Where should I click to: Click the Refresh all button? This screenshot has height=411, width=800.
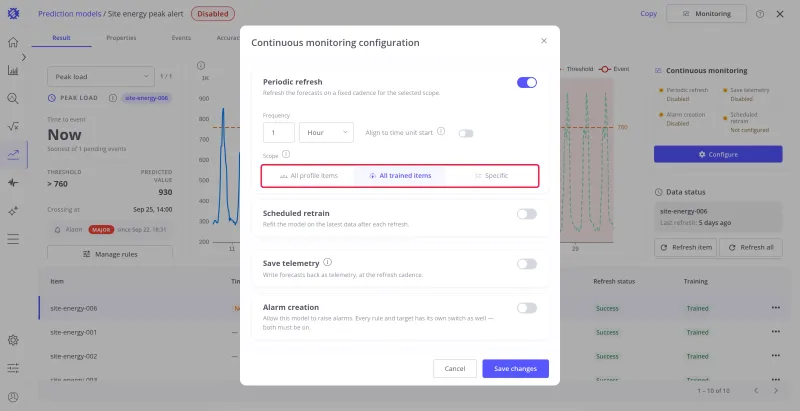(751, 247)
